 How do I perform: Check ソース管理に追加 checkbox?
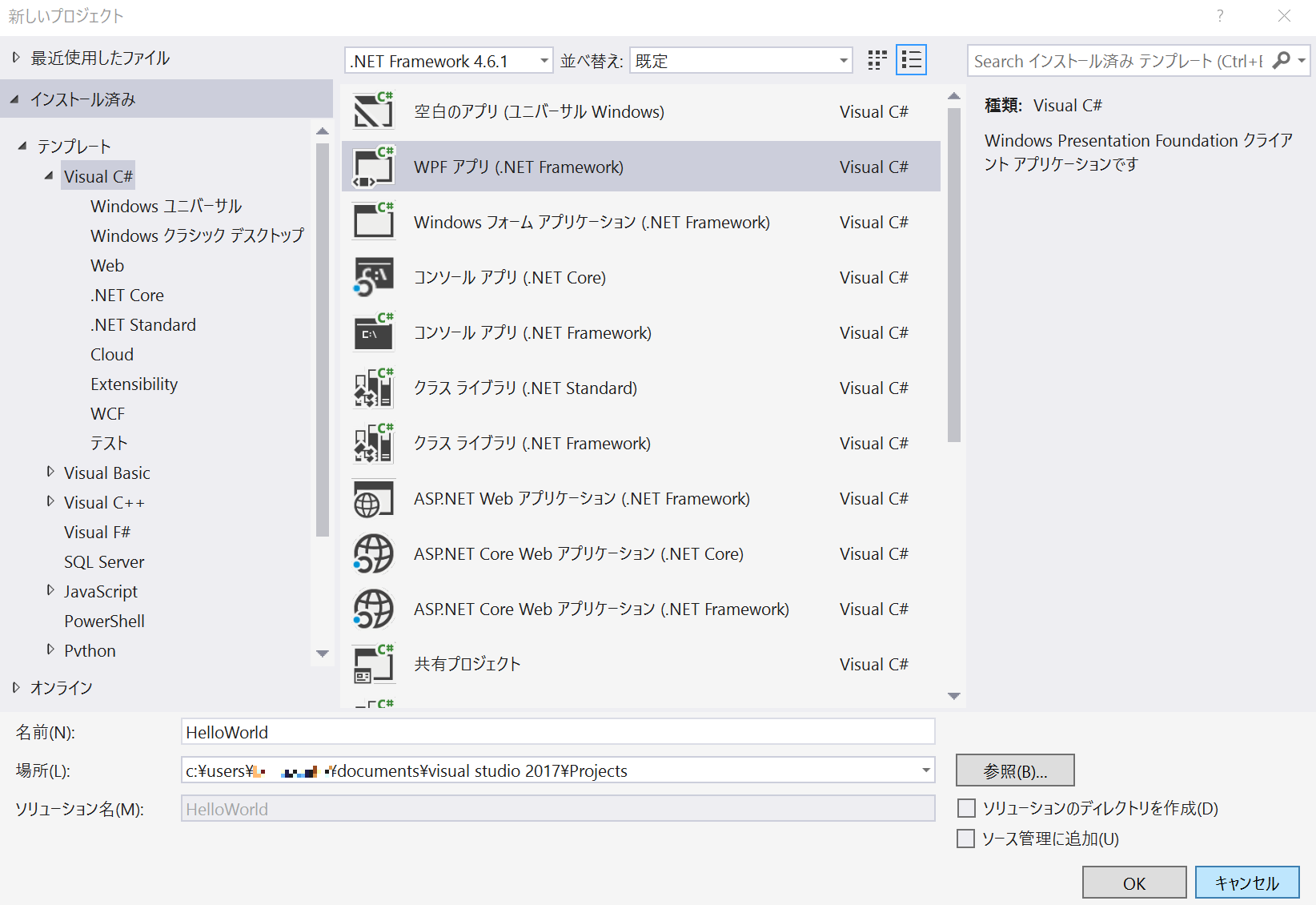966,839
